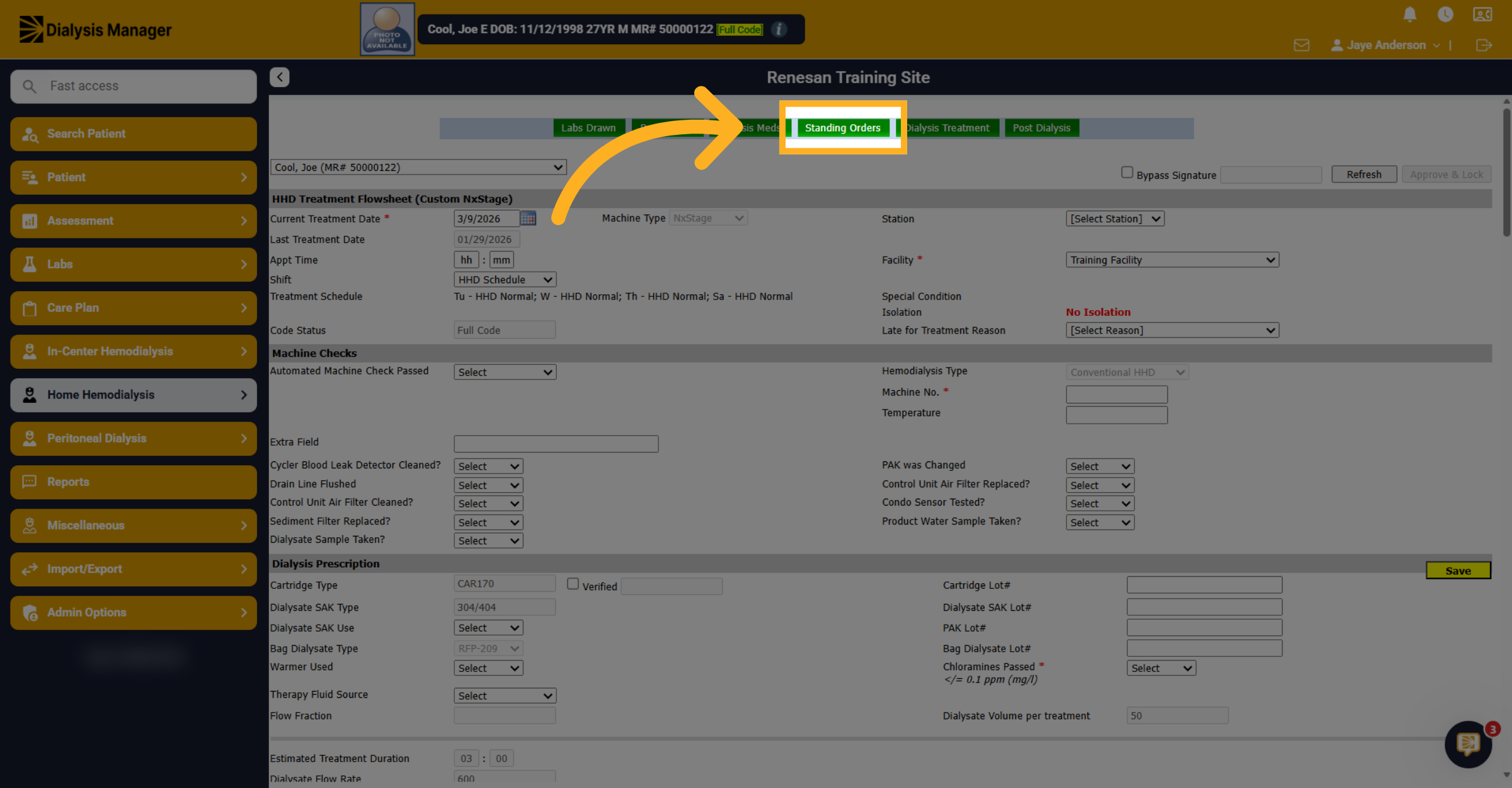The image size is (1512, 788).
Task: Click the logout icon
Action: (1484, 45)
